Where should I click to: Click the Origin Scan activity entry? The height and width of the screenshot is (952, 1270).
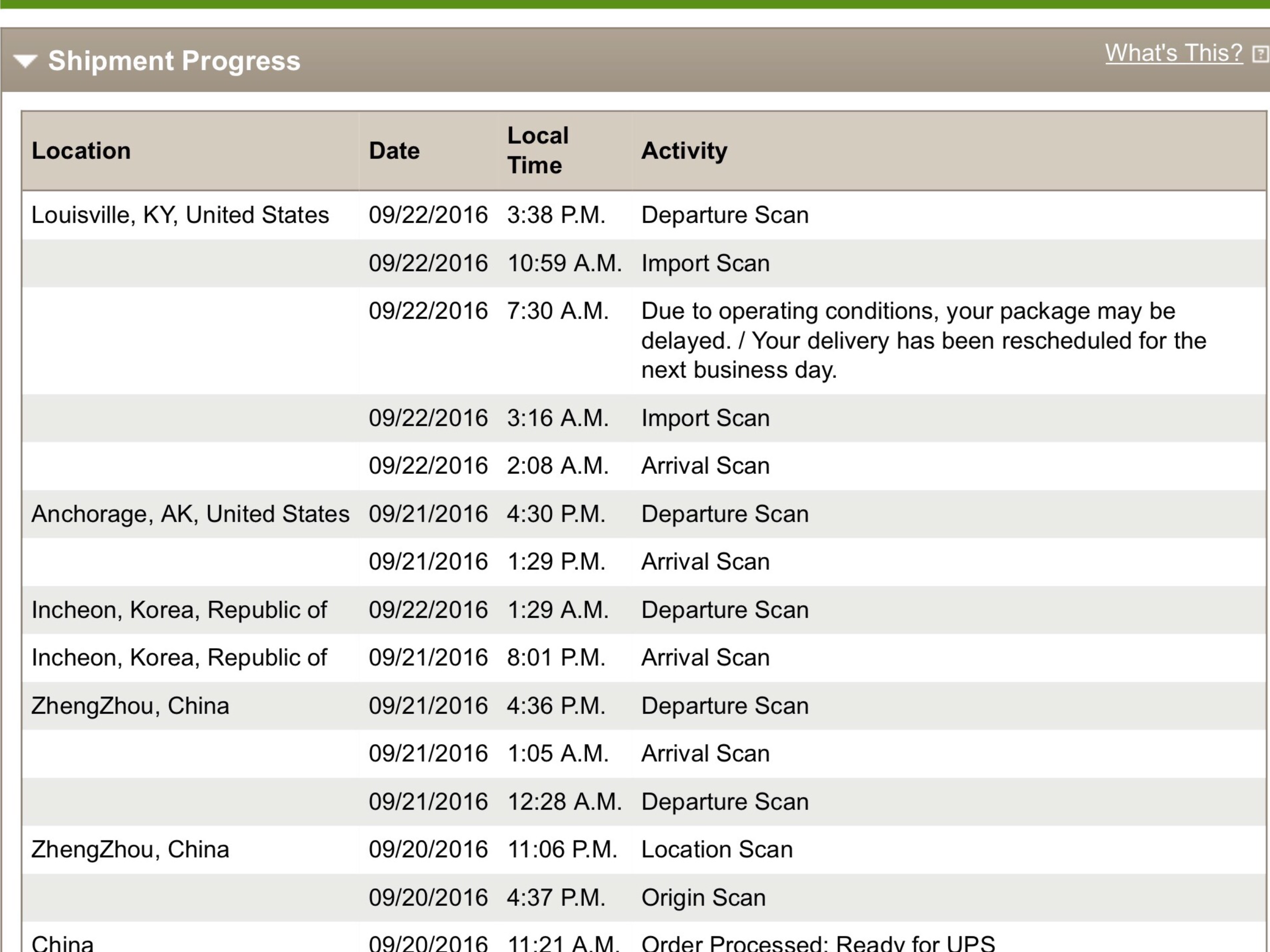[703, 898]
